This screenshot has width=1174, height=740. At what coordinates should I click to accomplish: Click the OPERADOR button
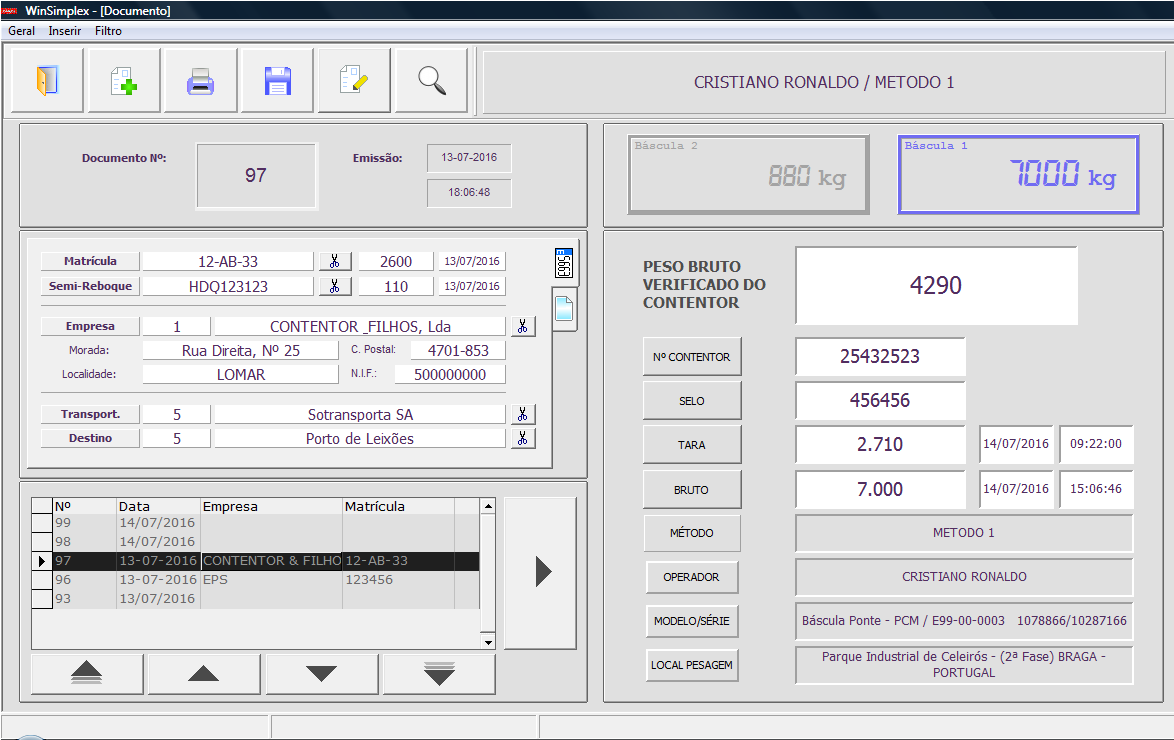[692, 577]
